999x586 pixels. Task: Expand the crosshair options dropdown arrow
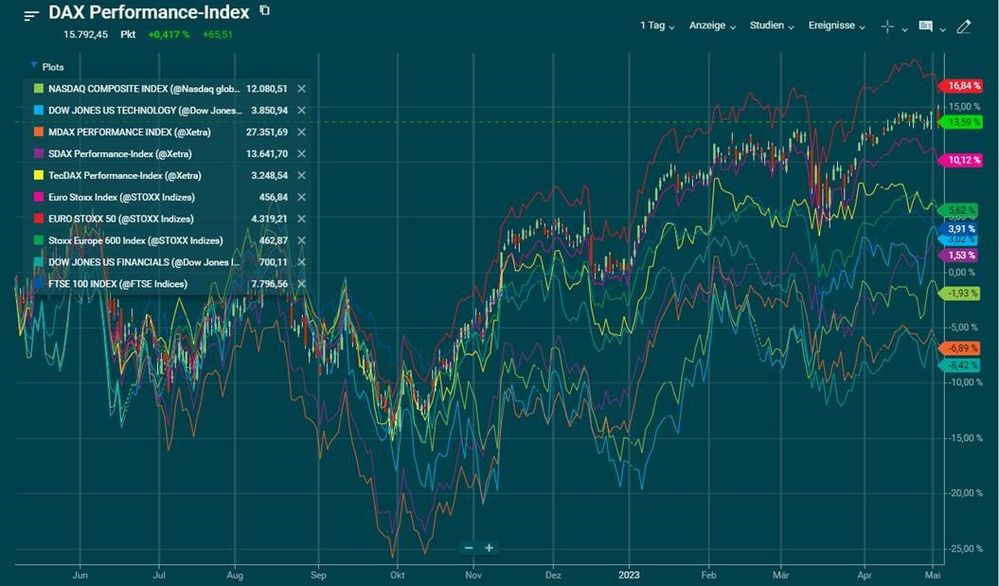[x=905, y=29]
